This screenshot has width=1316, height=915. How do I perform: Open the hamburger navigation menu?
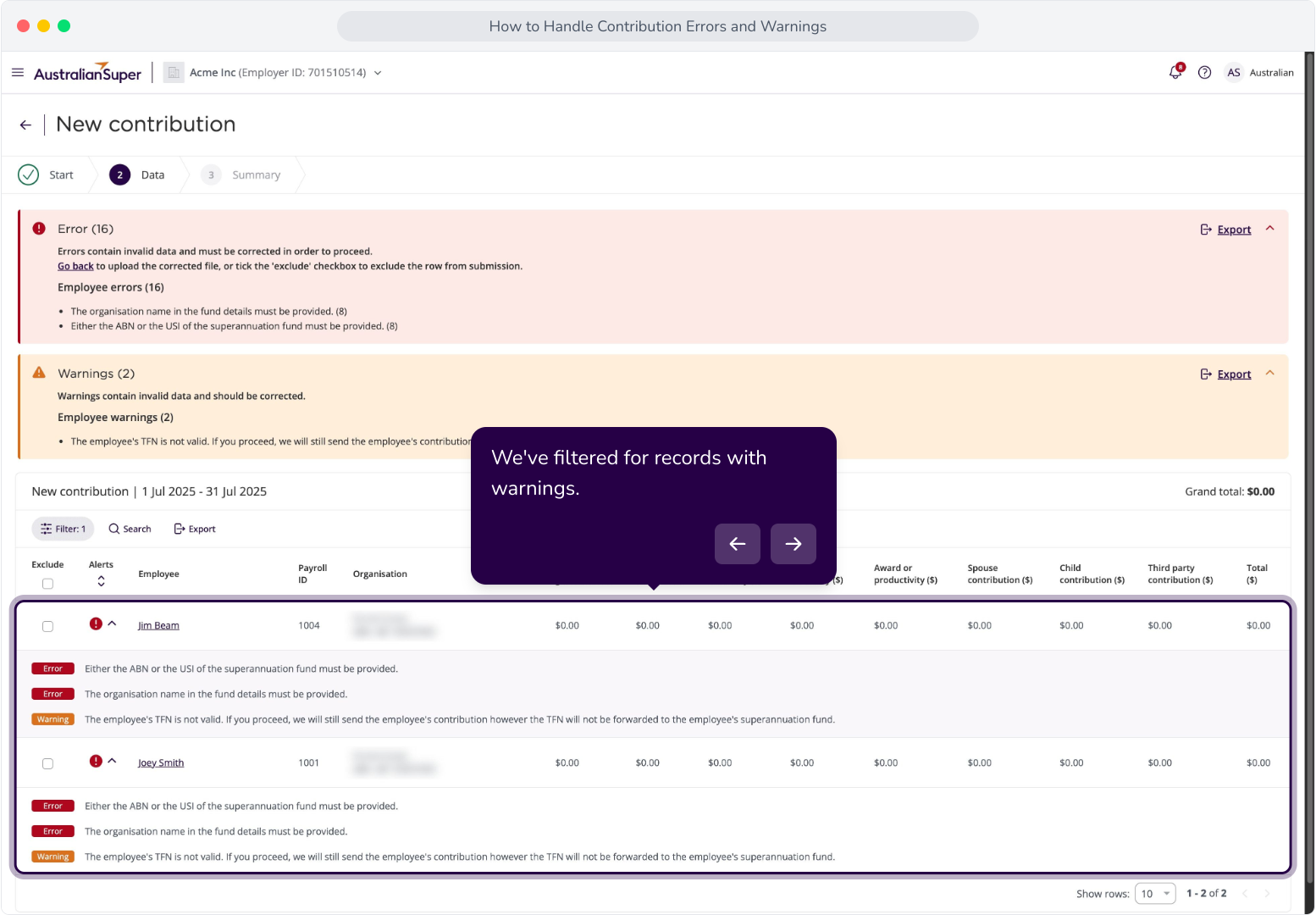[18, 73]
